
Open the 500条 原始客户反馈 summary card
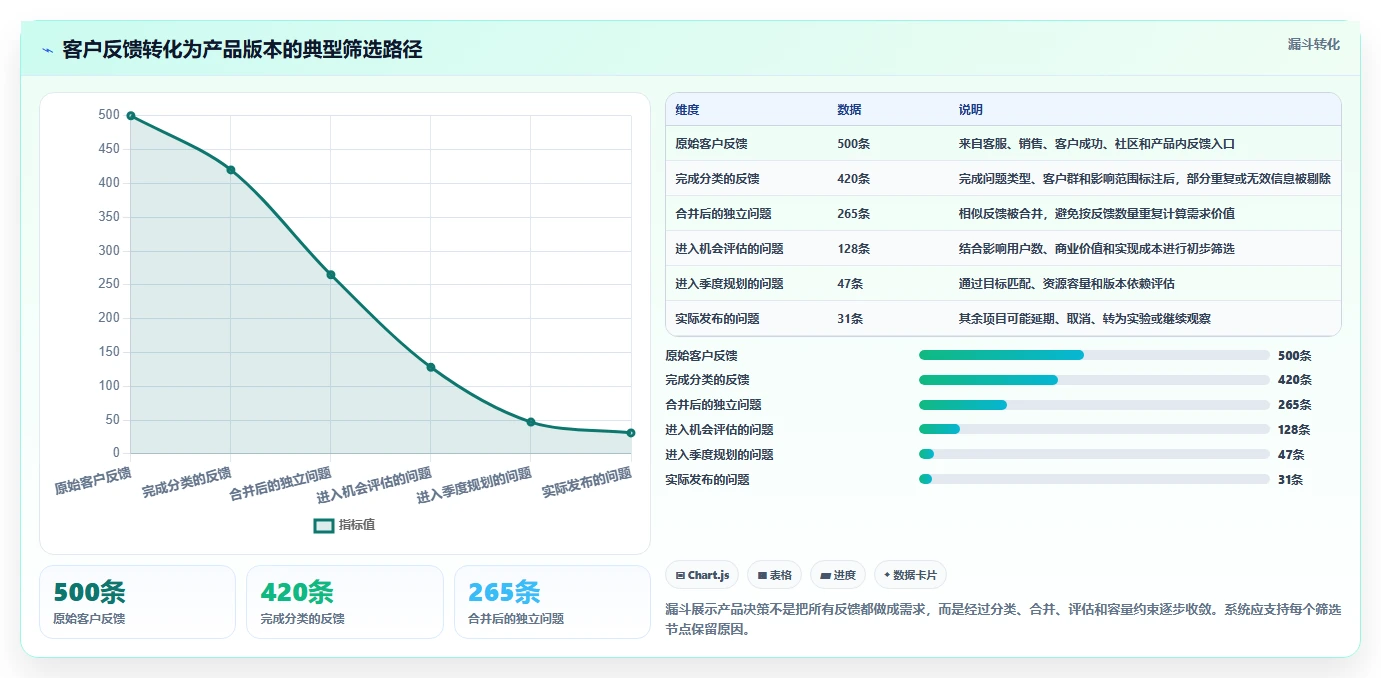(137, 602)
